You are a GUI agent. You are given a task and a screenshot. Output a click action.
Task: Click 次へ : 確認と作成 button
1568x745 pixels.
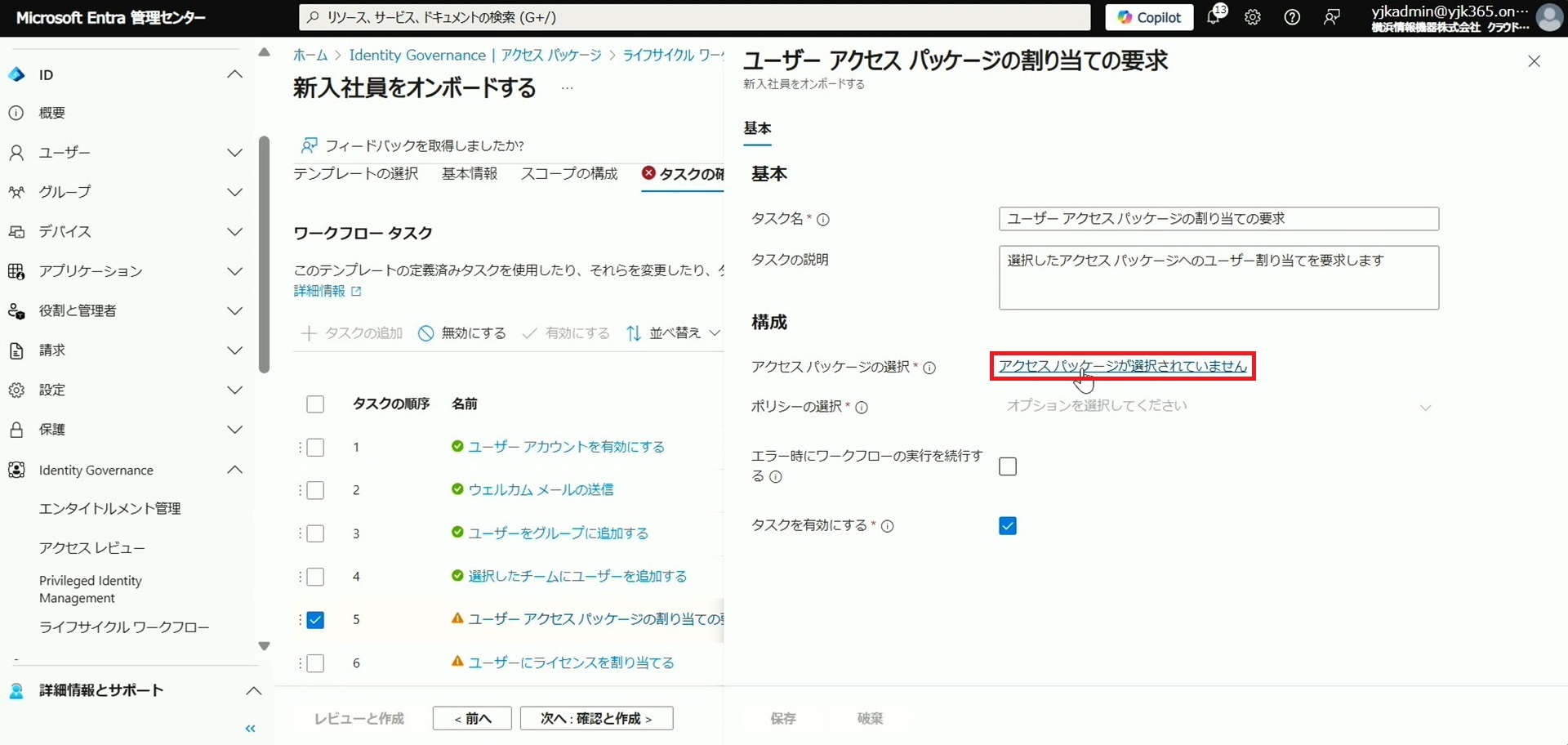tap(596, 719)
